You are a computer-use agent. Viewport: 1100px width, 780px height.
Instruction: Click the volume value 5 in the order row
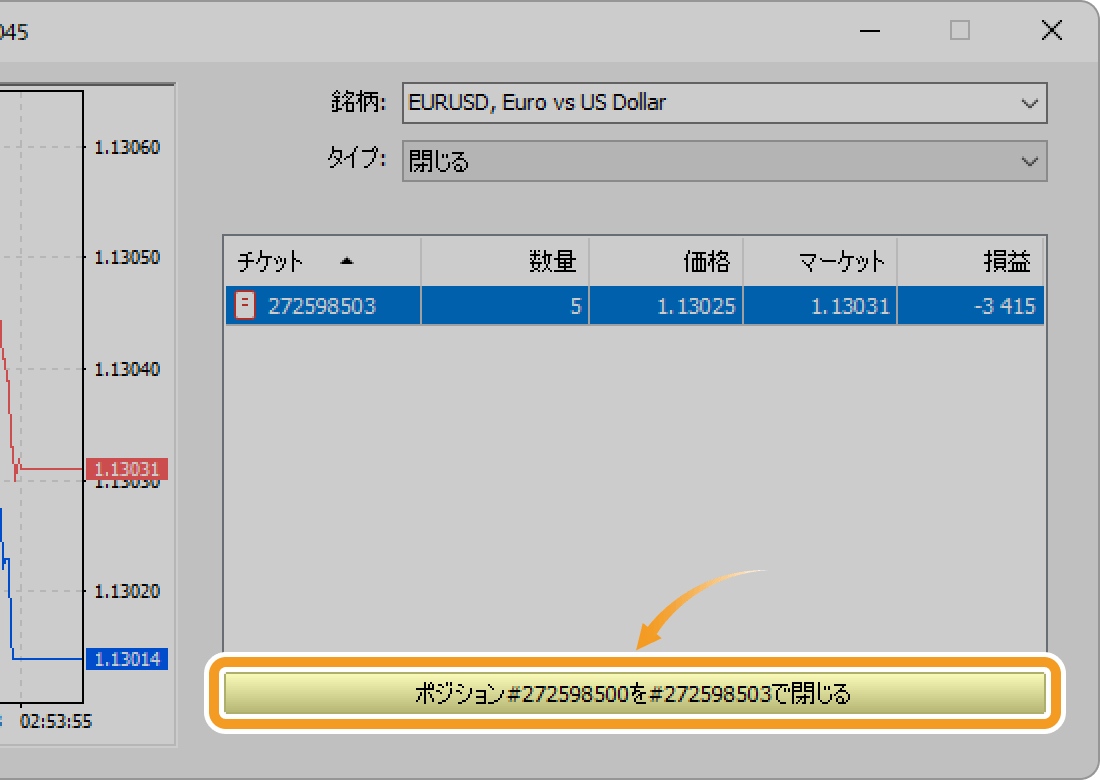(x=575, y=305)
